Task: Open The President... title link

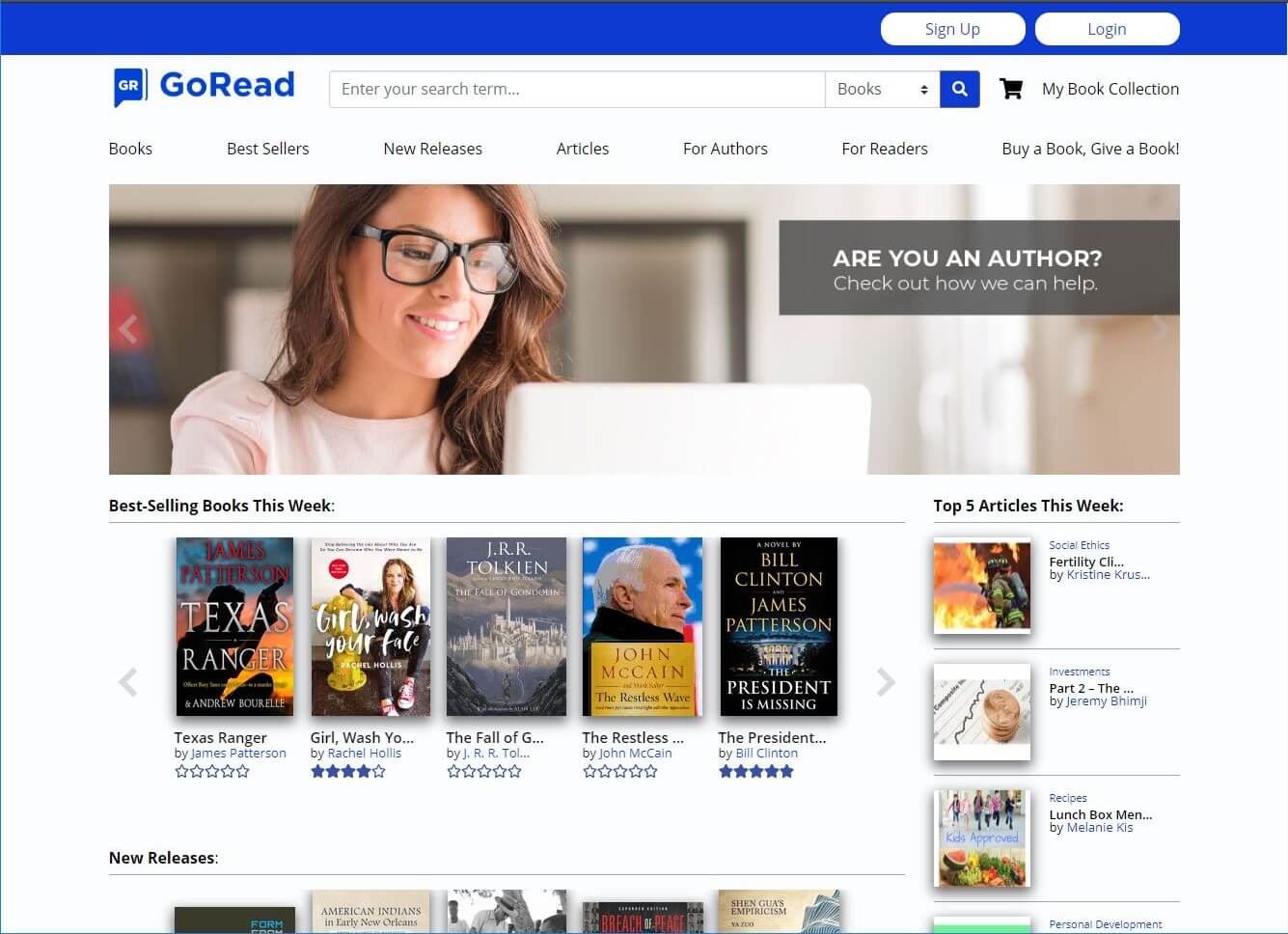Action: coord(772,737)
